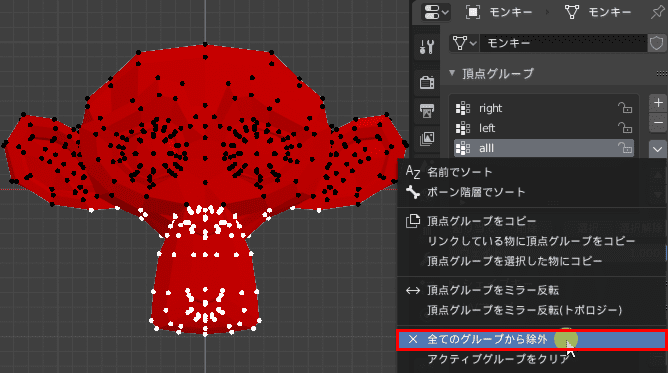
Task: Open the Render properties tab
Action: [426, 82]
